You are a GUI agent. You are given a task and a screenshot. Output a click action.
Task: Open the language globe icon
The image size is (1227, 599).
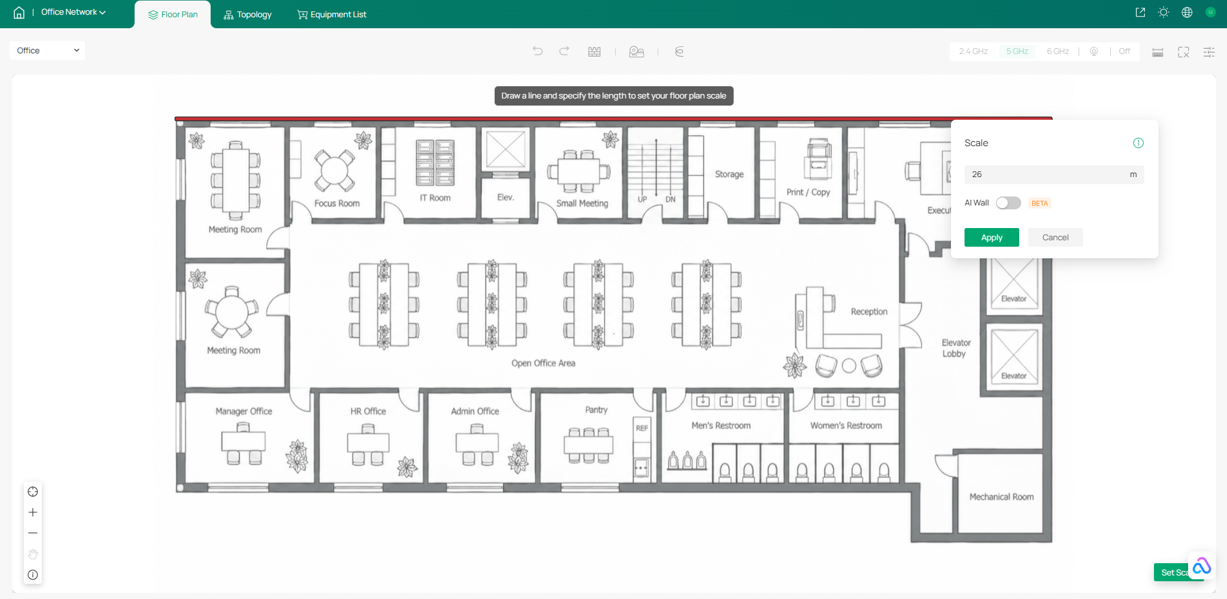1187,13
